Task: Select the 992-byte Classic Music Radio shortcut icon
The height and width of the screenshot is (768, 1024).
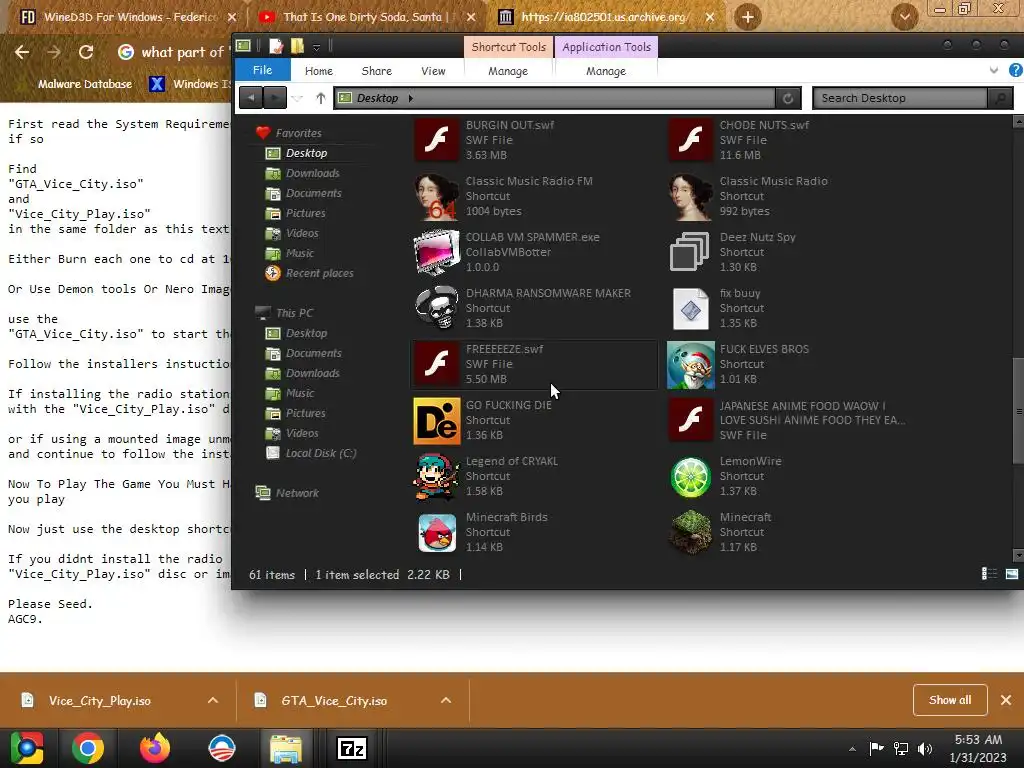Action: pos(690,196)
